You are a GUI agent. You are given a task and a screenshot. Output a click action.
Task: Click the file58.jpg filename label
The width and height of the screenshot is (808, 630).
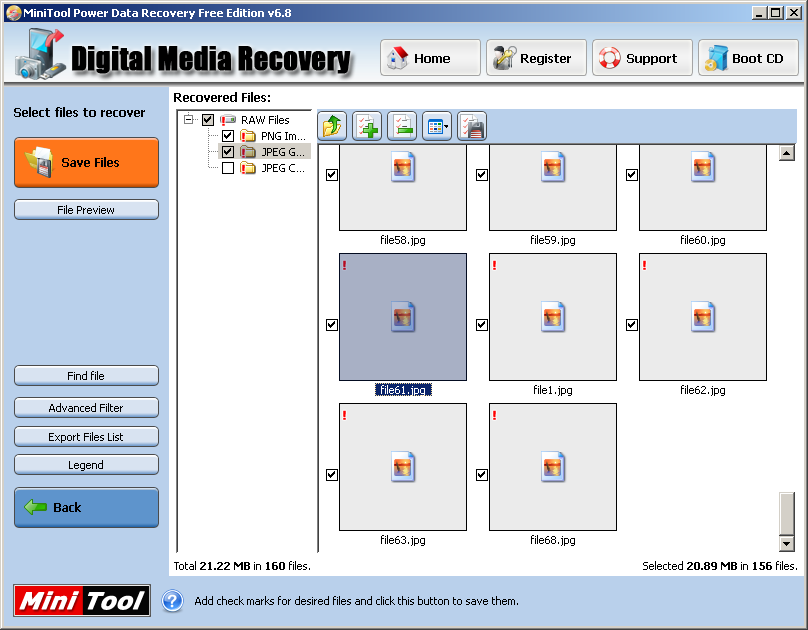coord(403,240)
